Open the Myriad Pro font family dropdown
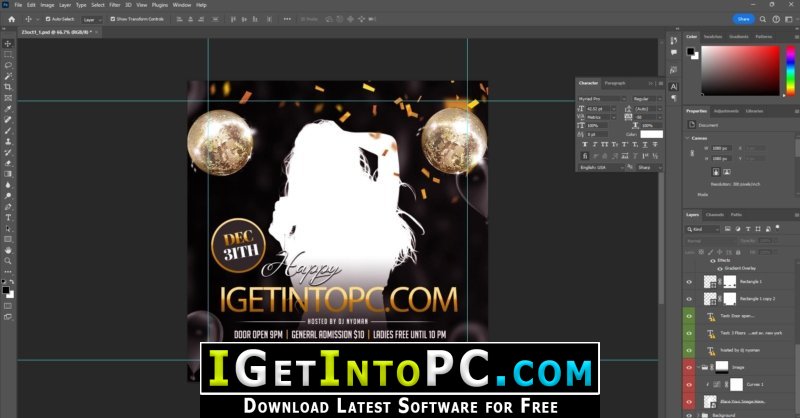Screen dimensions: 800x418 pos(602,99)
